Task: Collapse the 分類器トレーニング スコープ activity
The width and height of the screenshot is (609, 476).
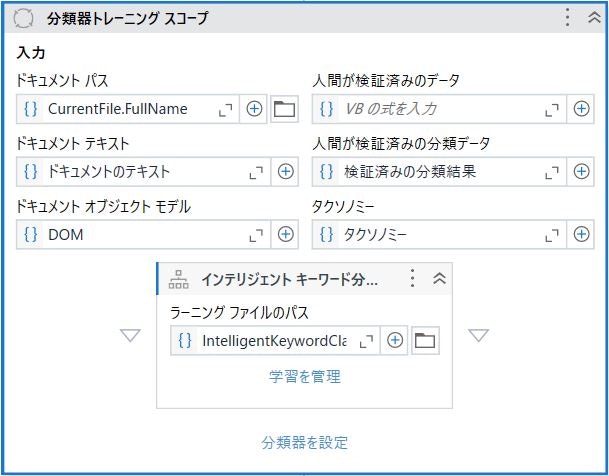Action: (594, 17)
